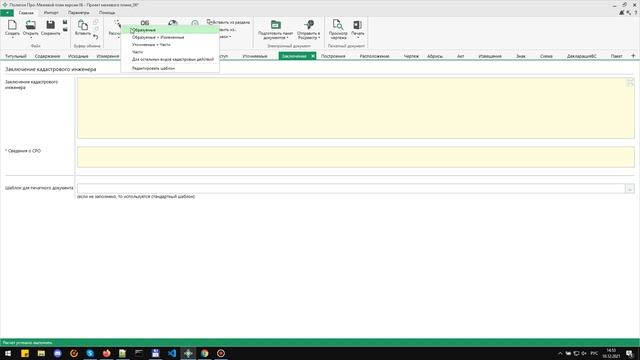Click the green application menu button

(7, 13)
